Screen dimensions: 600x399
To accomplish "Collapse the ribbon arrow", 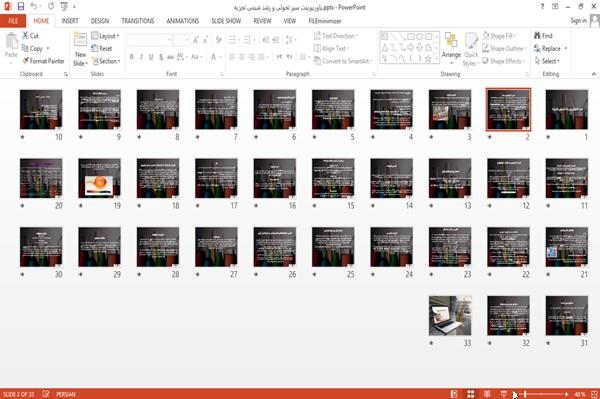I will (x=593, y=74).
